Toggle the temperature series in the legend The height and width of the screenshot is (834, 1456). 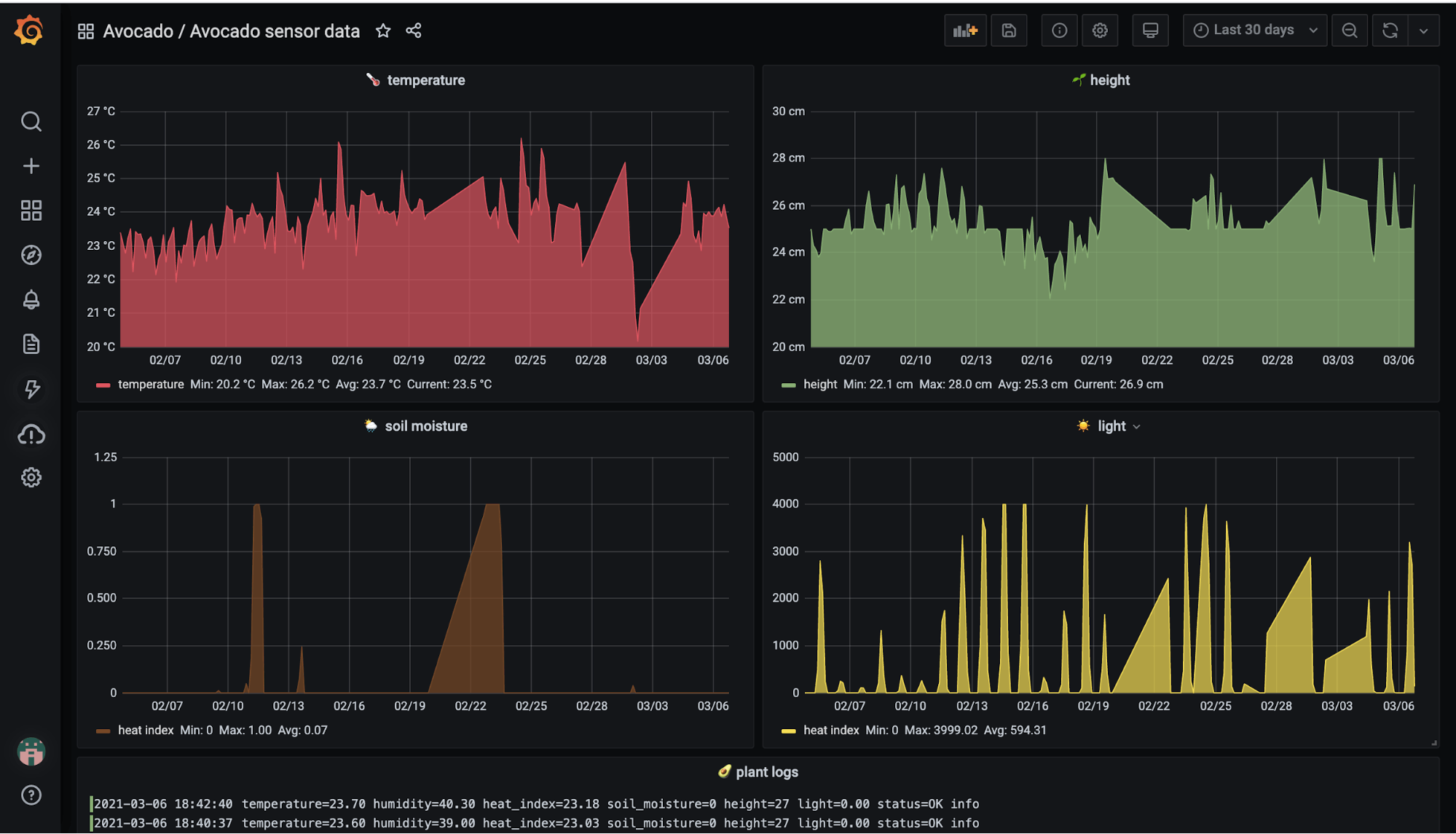(x=150, y=384)
